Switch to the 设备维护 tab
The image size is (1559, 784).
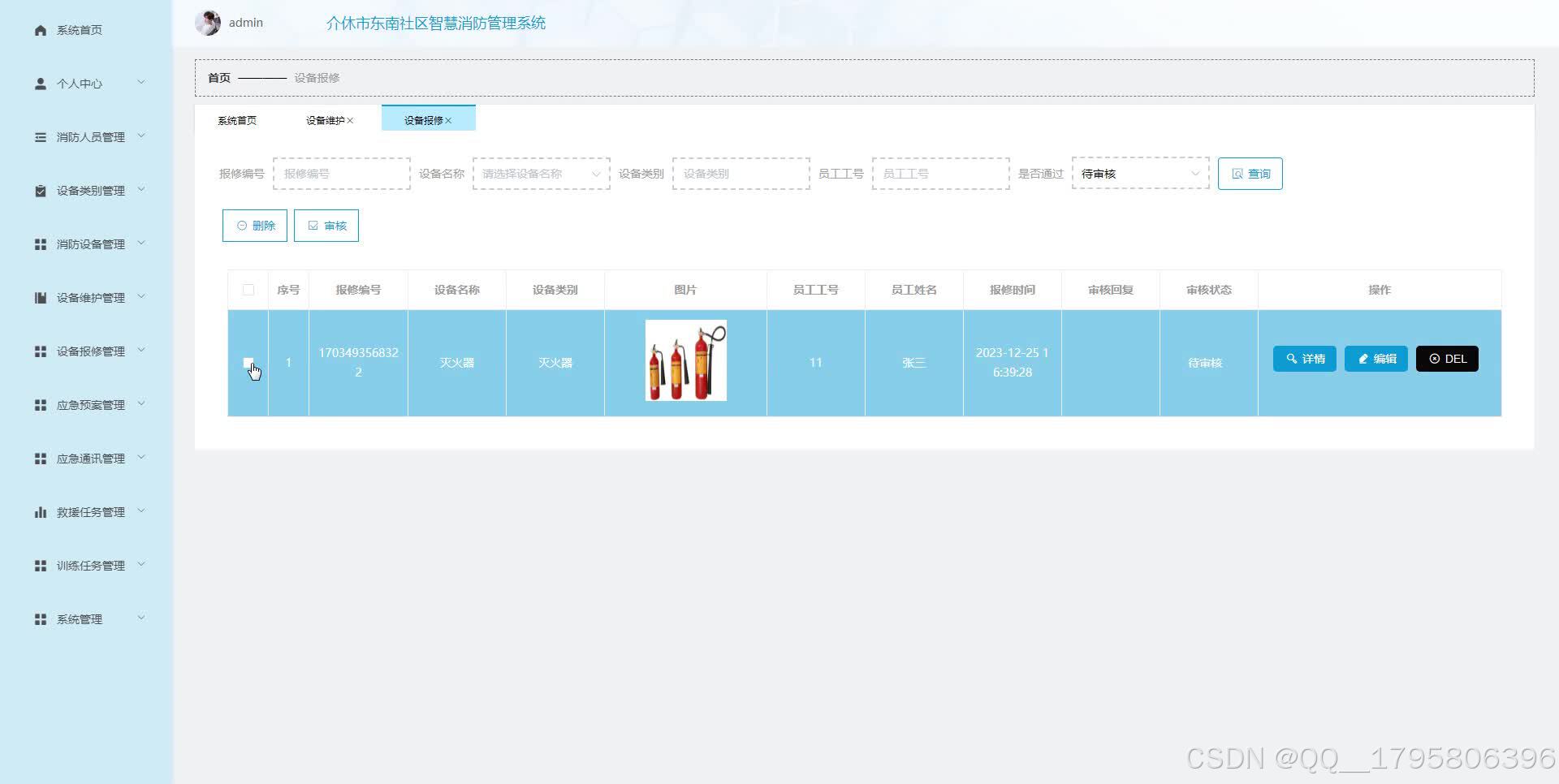[x=324, y=119]
